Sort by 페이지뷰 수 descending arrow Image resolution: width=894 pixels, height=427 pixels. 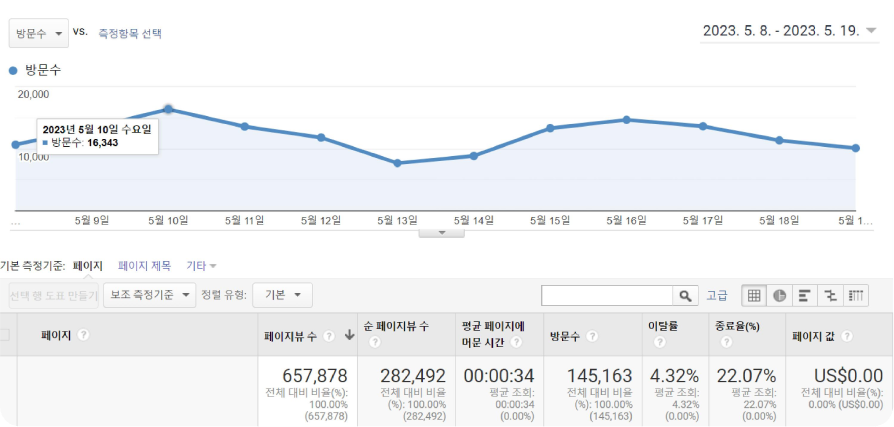[x=349, y=336]
